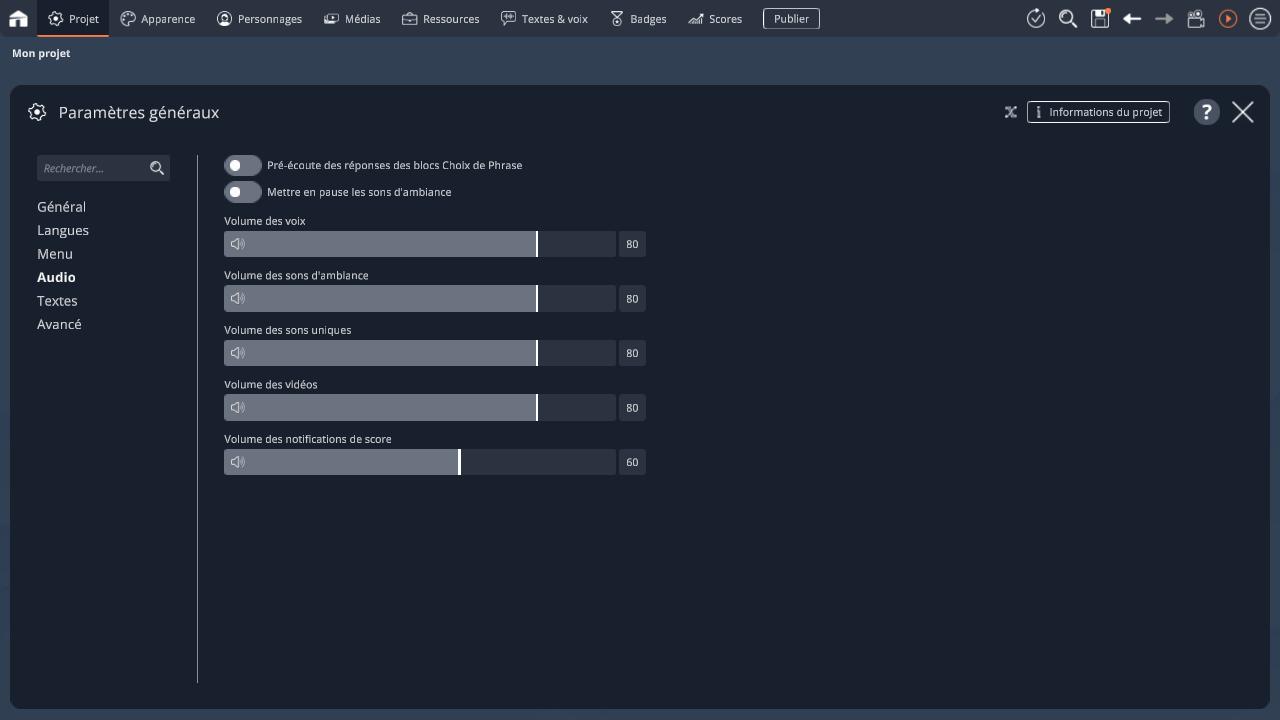
Task: Click the video camera icon
Action: (1196, 18)
